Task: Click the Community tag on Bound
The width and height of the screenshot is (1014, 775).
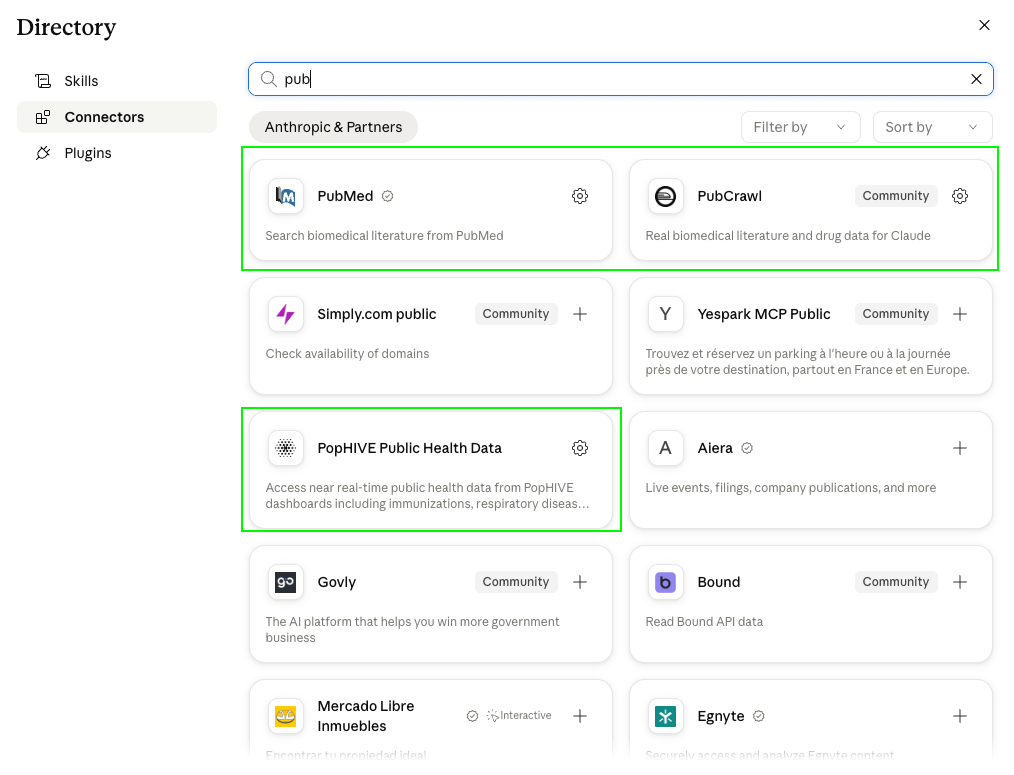Action: coord(896,582)
